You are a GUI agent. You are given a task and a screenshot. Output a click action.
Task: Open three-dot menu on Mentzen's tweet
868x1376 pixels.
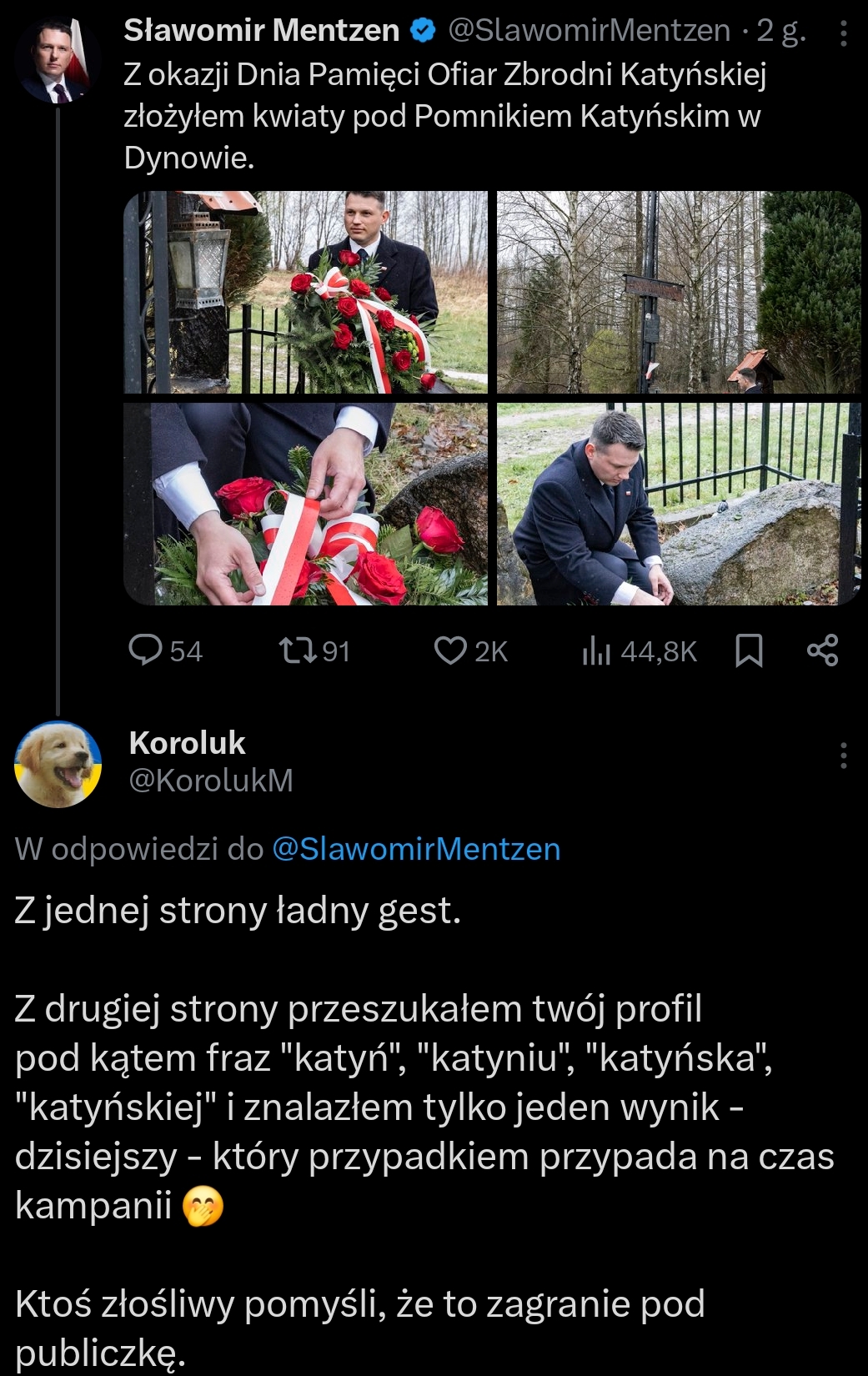coord(843,33)
